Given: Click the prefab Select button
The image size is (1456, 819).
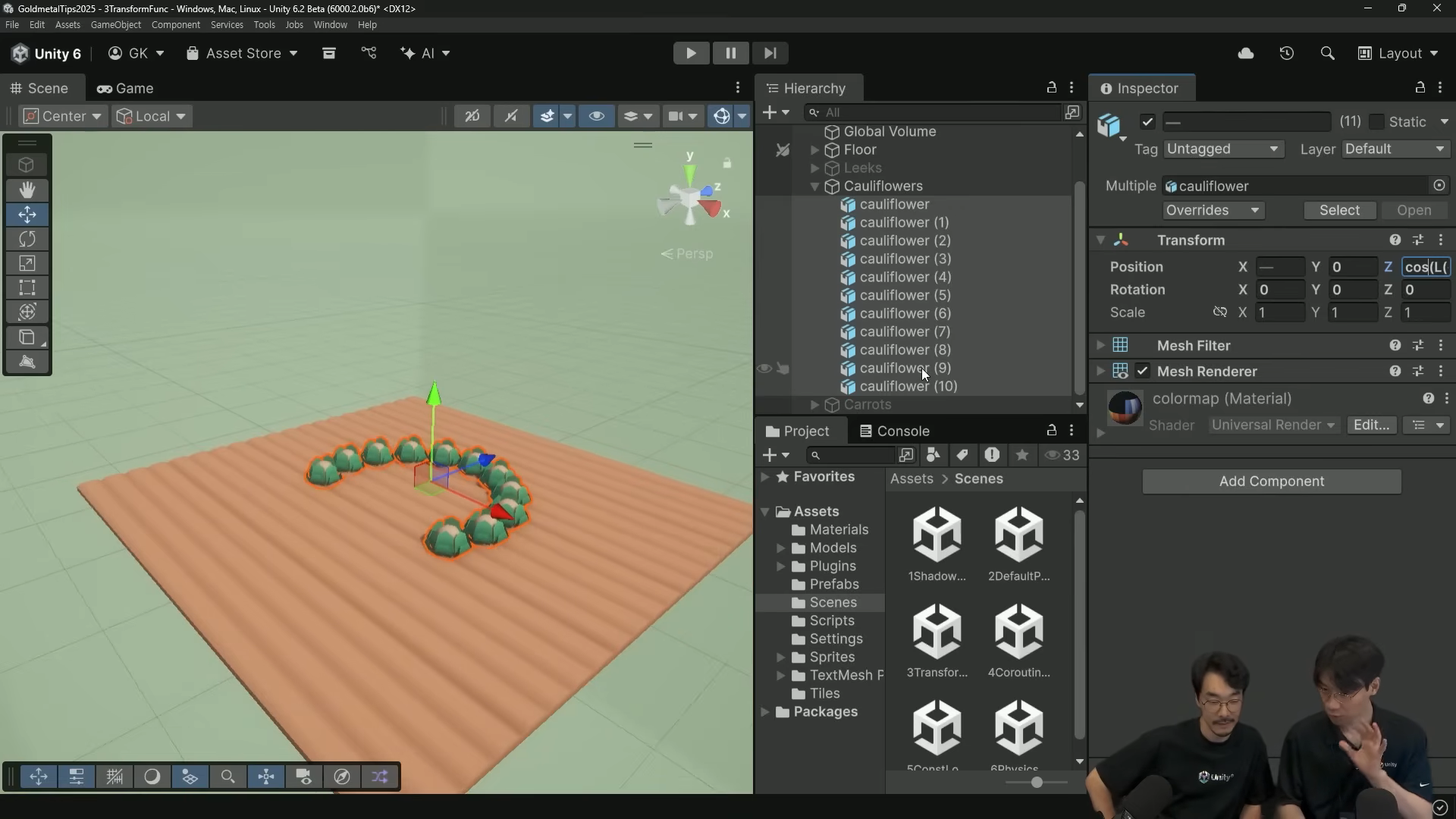Looking at the screenshot, I should [1338, 210].
